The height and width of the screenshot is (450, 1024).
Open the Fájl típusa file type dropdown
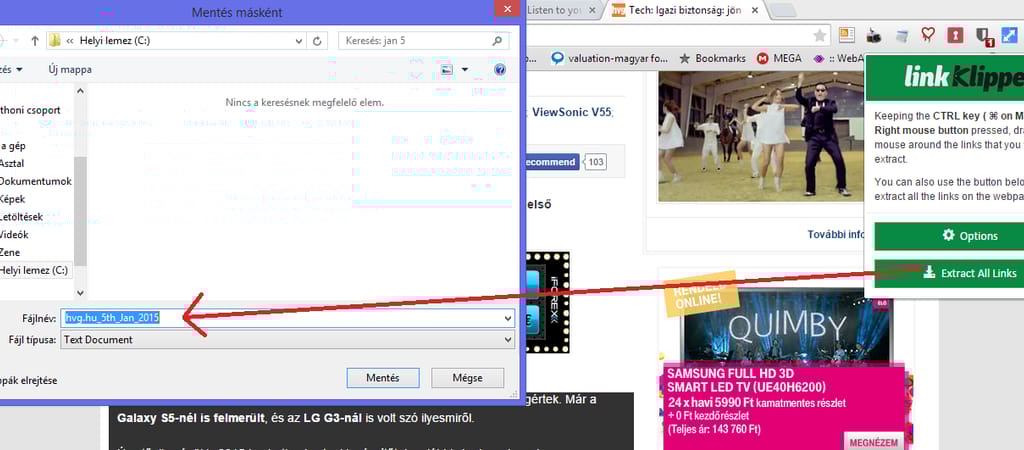(x=509, y=340)
